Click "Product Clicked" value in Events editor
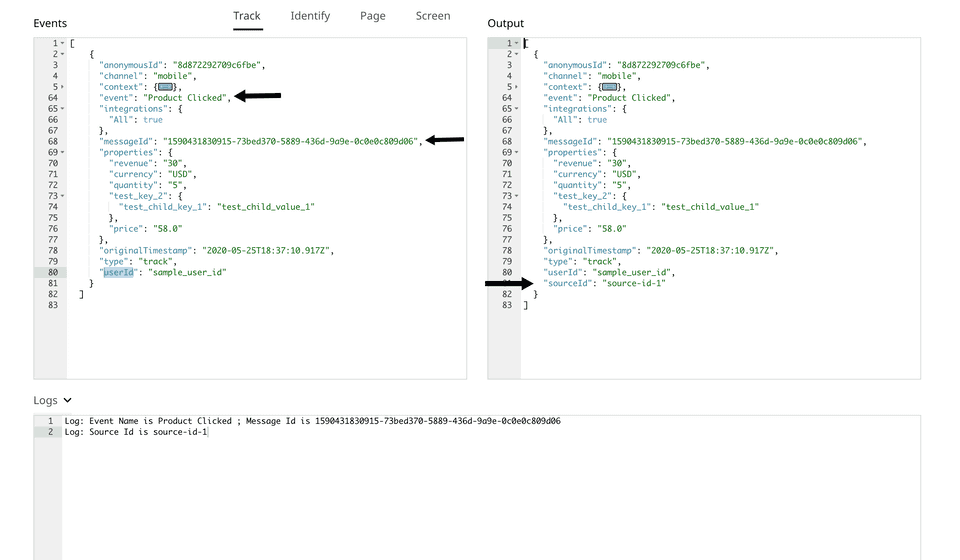The width and height of the screenshot is (960, 560). click(186, 98)
